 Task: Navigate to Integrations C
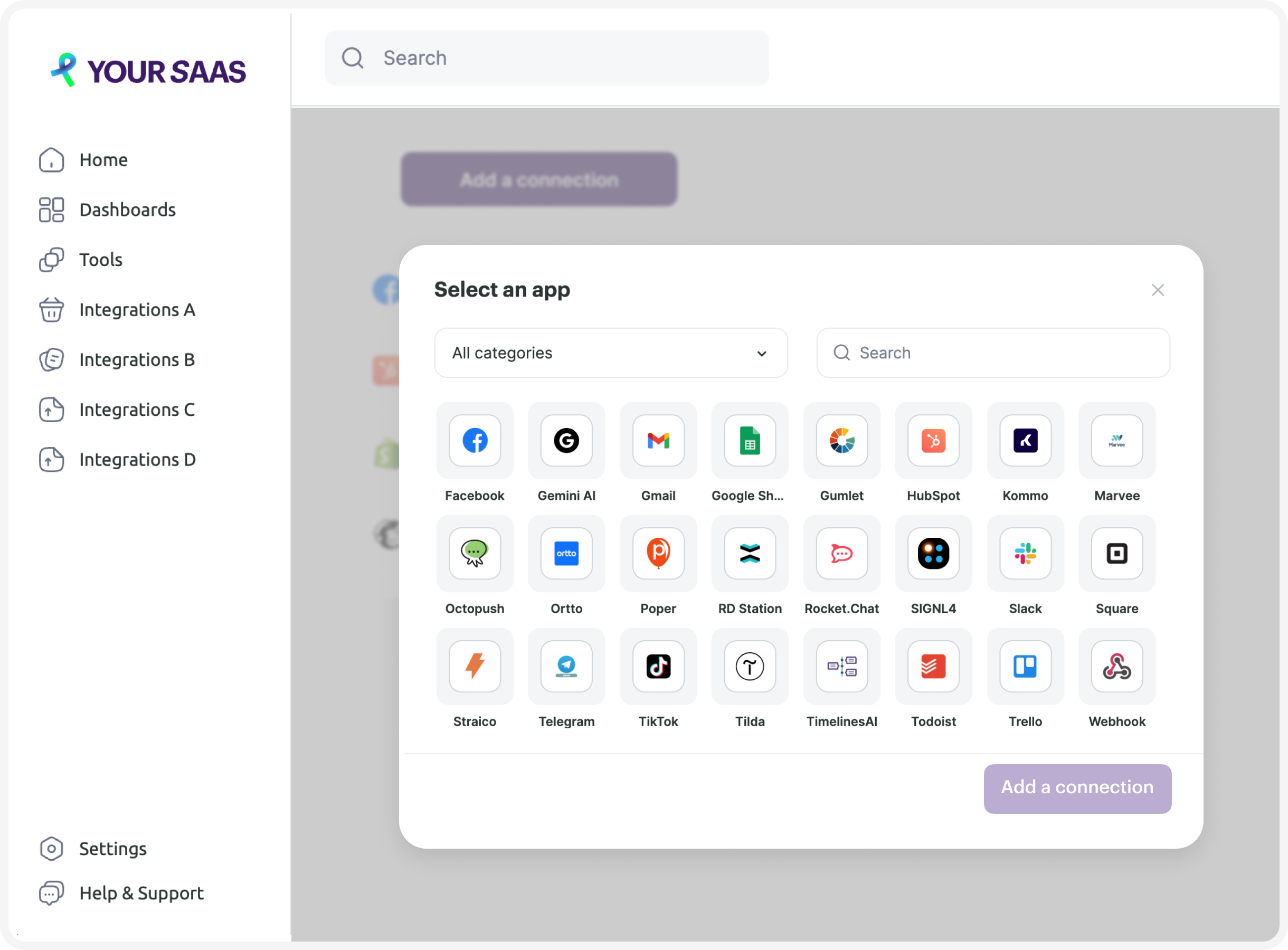(117, 410)
